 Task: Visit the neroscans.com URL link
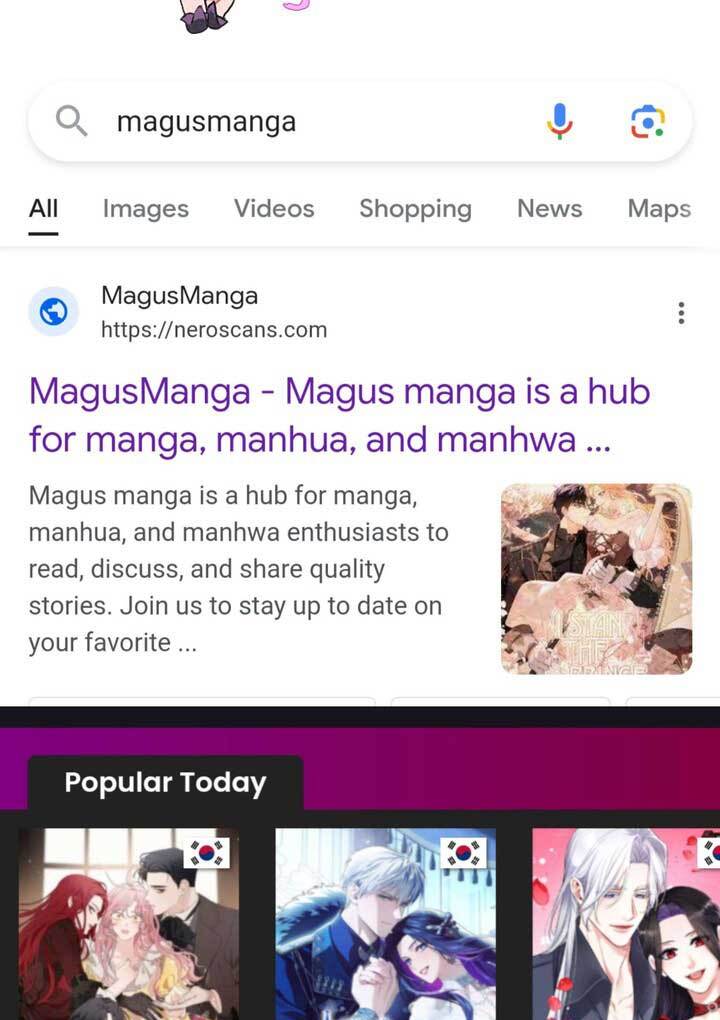click(214, 330)
